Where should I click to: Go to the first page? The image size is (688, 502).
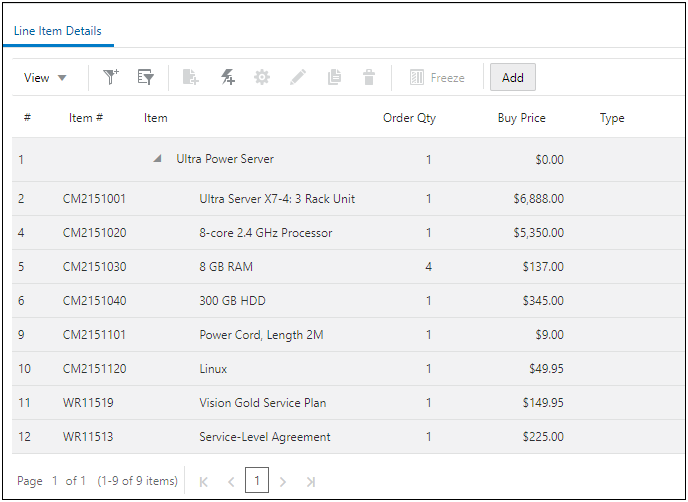point(204,482)
